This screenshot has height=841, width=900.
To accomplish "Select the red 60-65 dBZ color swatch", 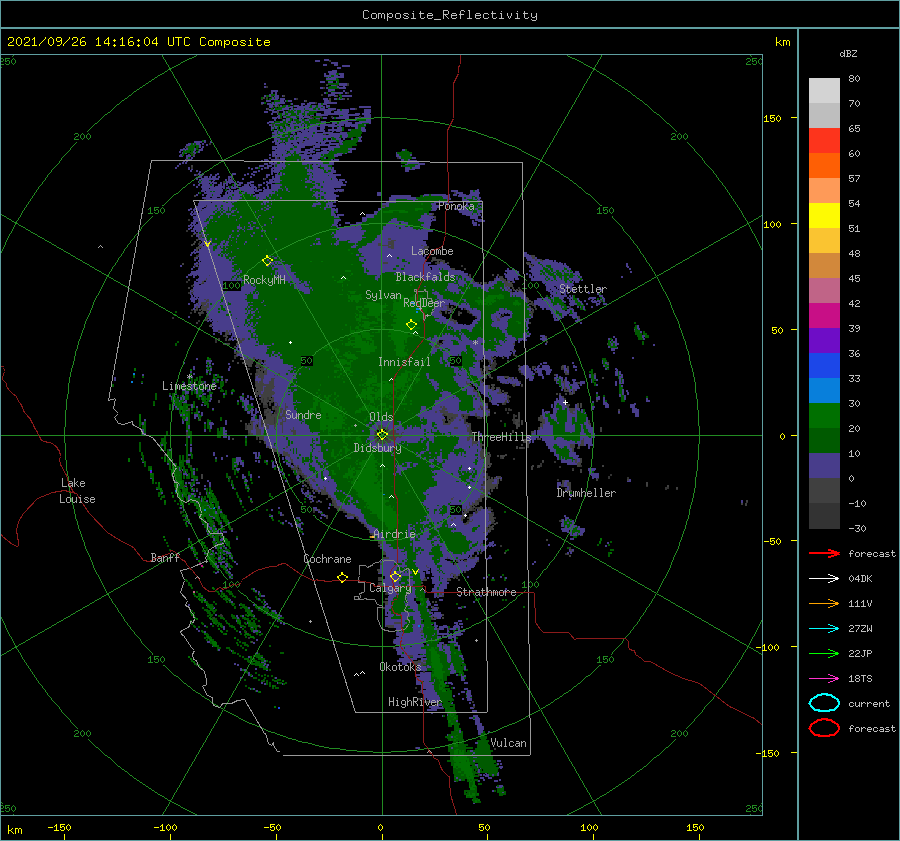I will pyautogui.click(x=824, y=141).
